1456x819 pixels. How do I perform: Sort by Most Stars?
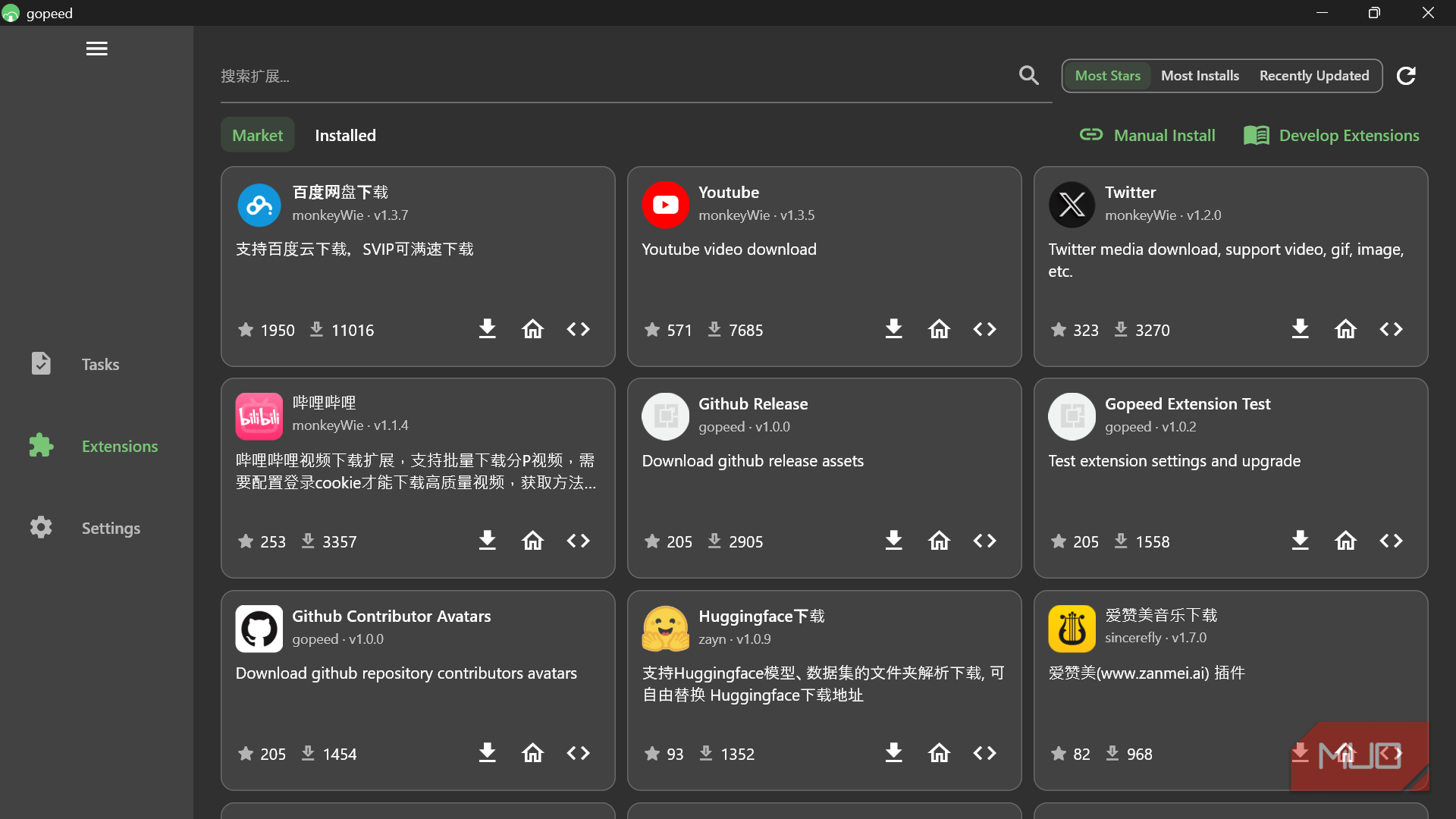point(1107,76)
